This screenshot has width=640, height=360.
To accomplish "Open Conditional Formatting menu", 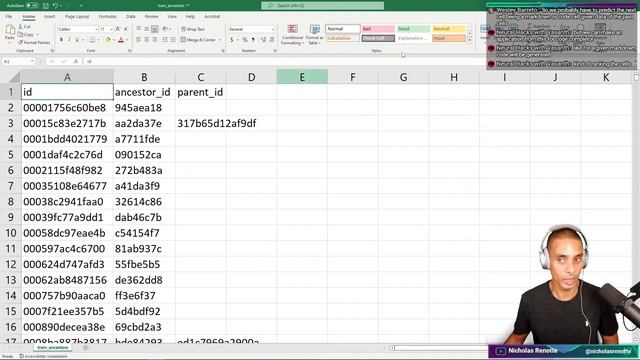I will 292,34.
